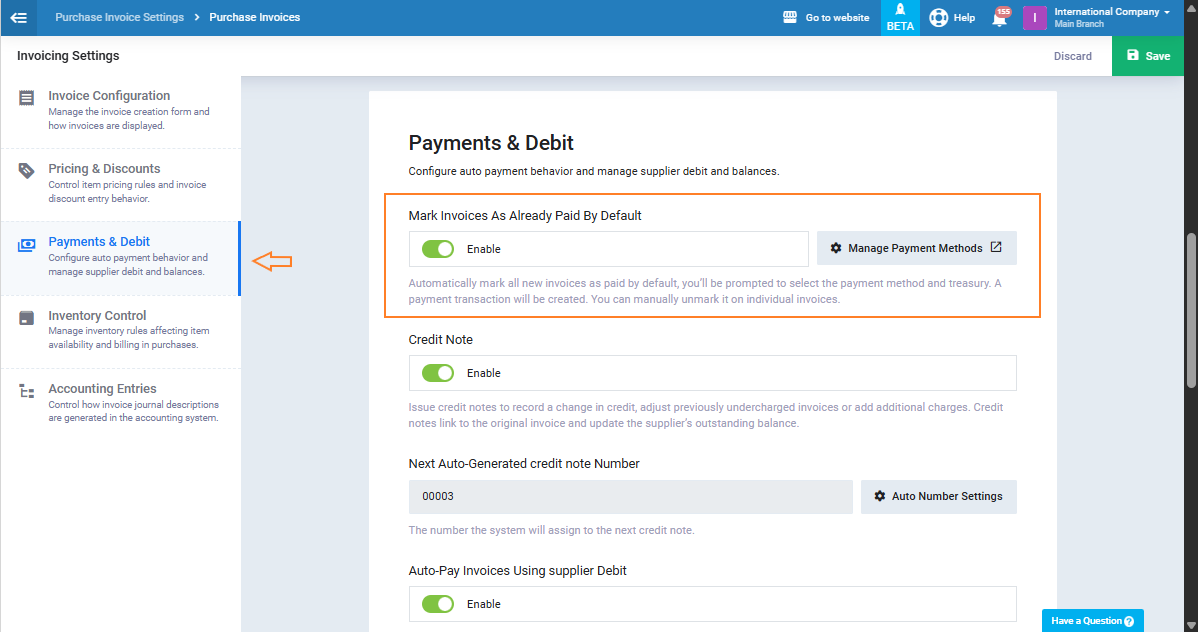The height and width of the screenshot is (632, 1198).
Task: Click the Accounting Entries tree icon
Action: point(27,391)
